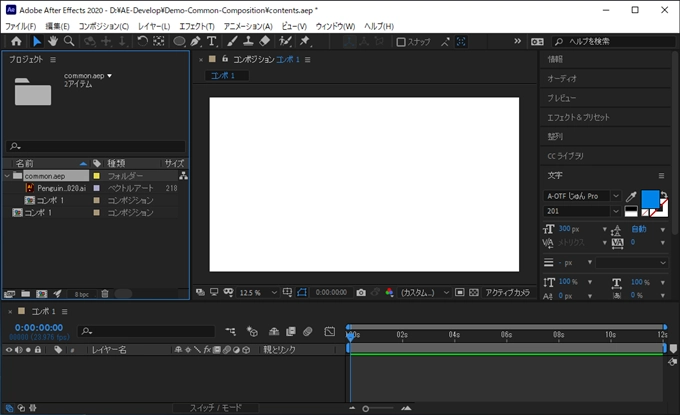This screenshot has height=415, width=680.
Task: Toggle transparency grid in viewer
Action: (x=474, y=293)
